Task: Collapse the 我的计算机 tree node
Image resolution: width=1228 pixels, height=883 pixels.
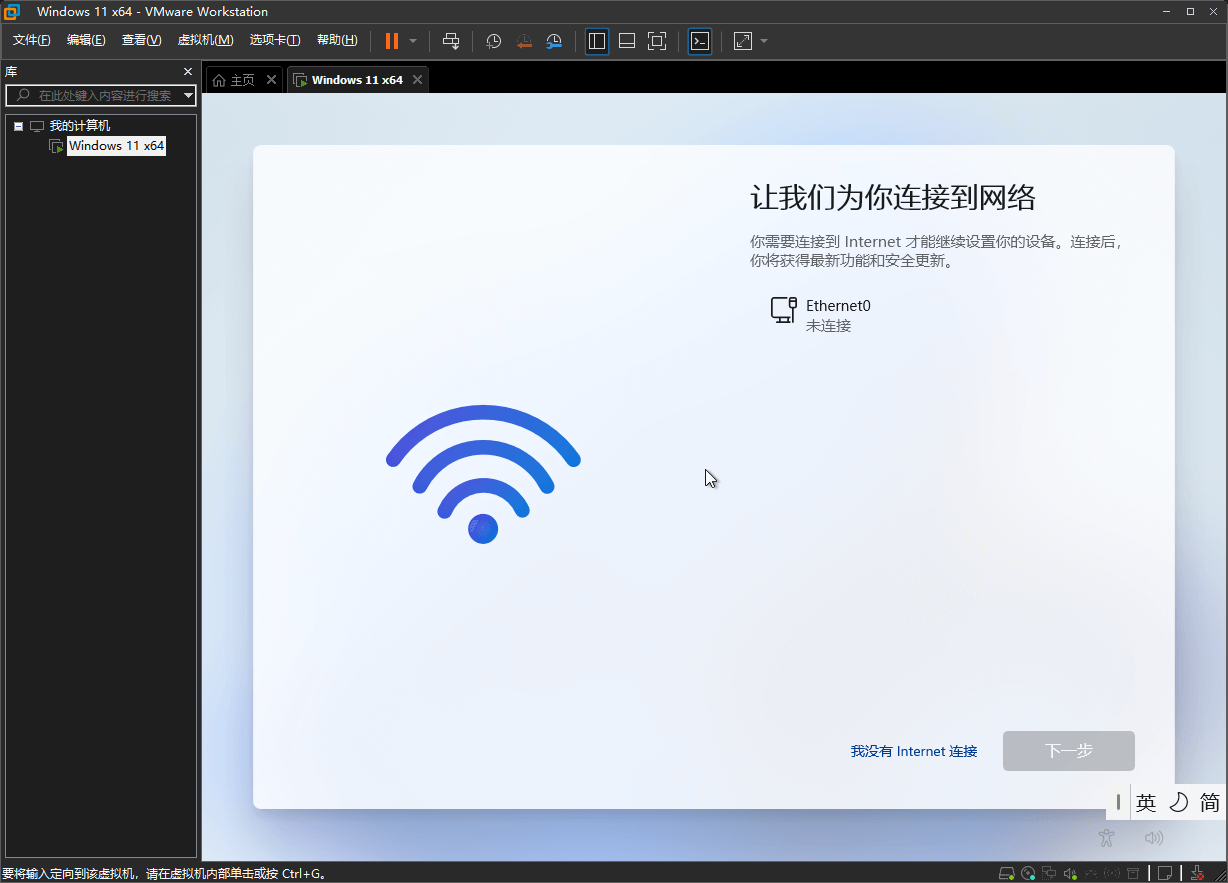Action: coord(18,126)
